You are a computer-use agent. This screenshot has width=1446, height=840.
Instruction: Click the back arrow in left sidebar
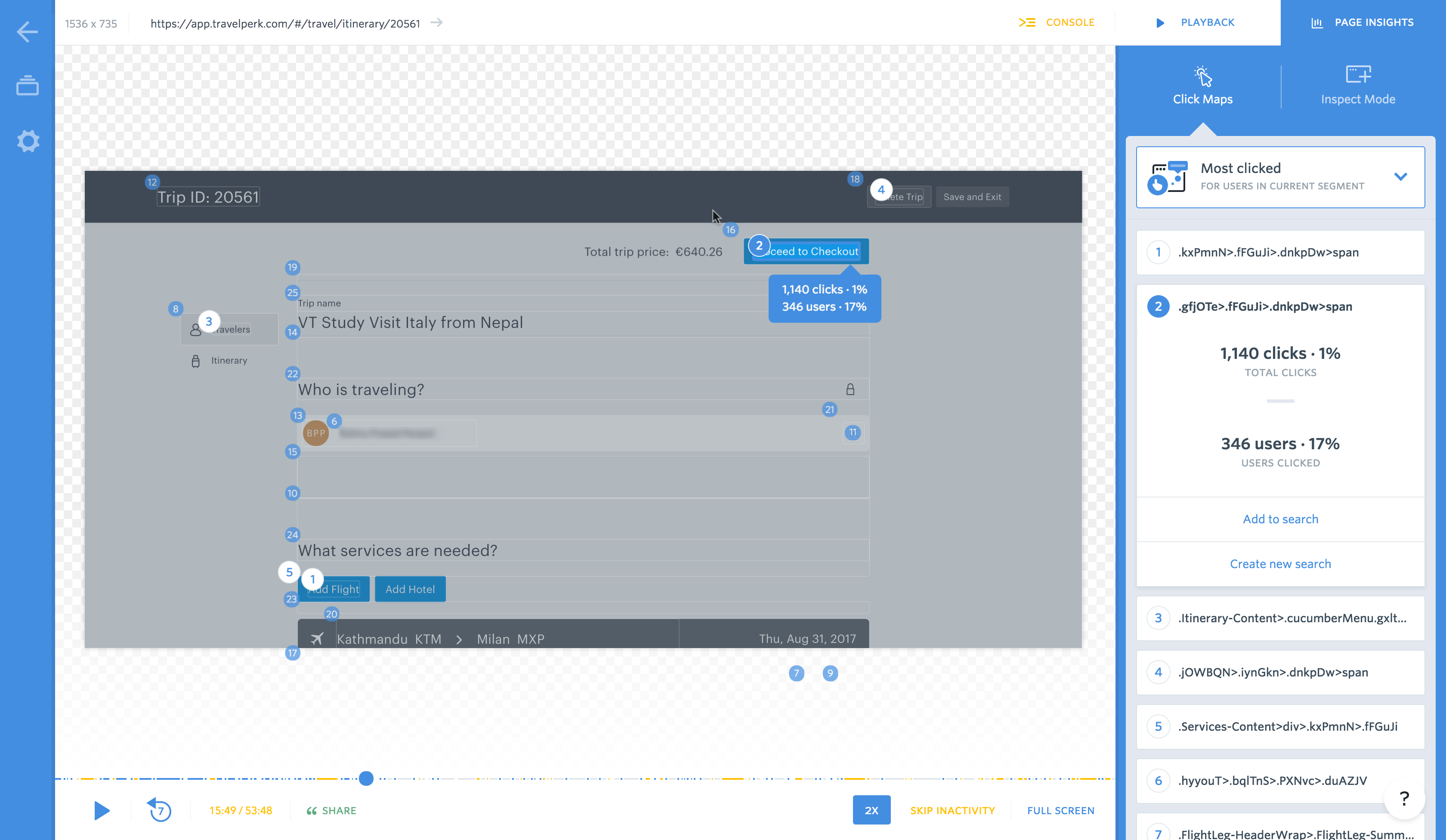coord(27,31)
